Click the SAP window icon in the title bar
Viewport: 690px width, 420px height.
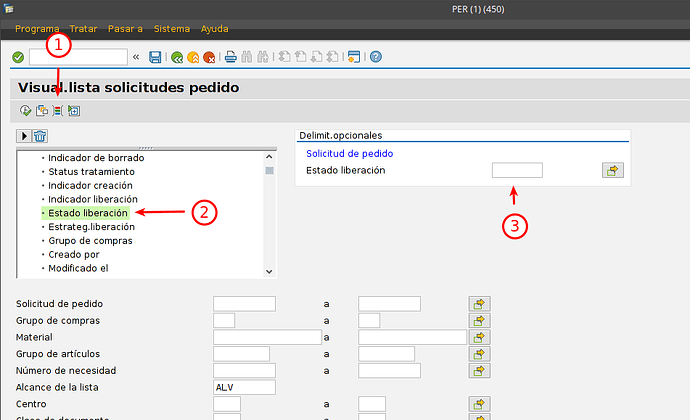[x=8, y=8]
